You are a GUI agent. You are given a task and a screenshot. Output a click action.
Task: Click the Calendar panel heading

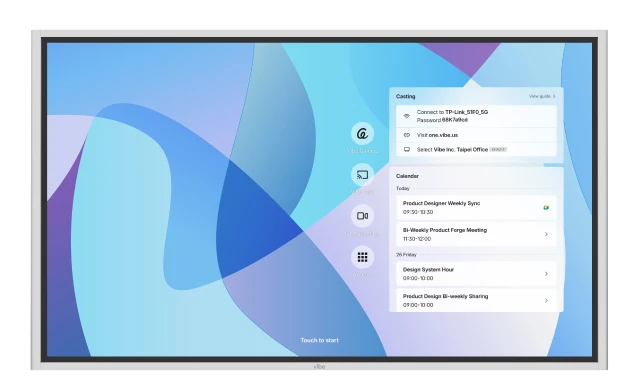pyautogui.click(x=407, y=176)
